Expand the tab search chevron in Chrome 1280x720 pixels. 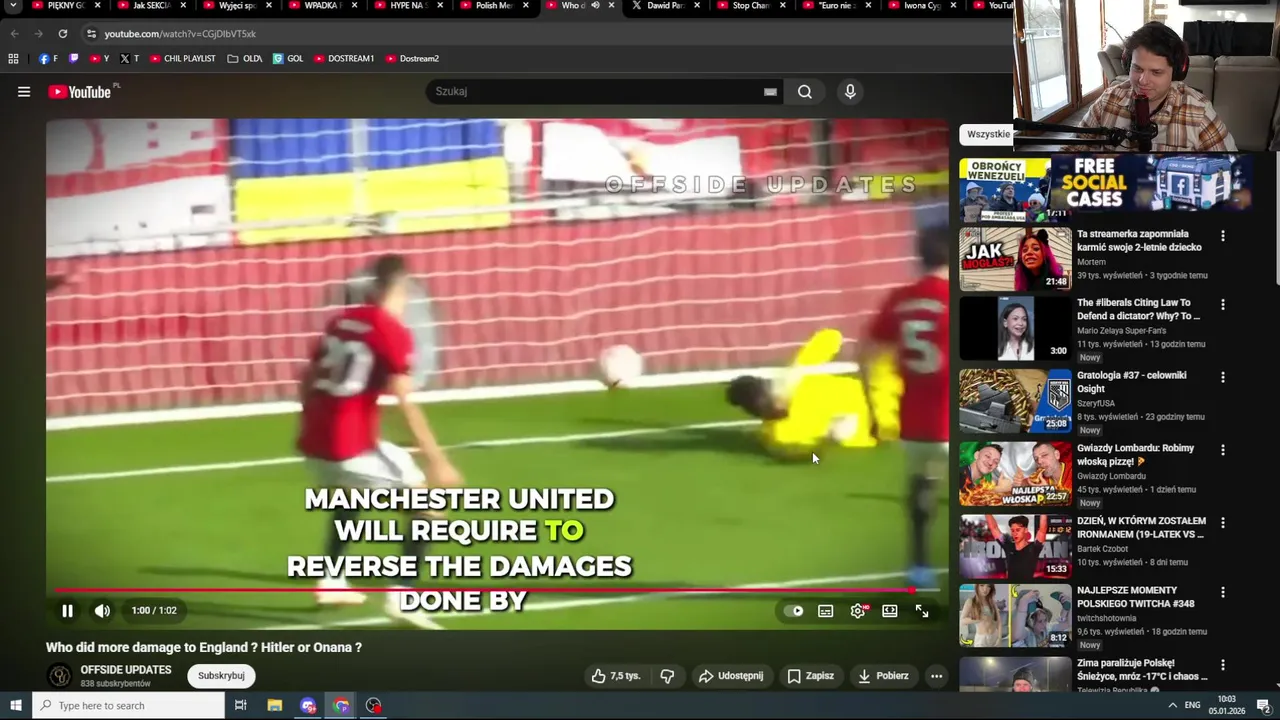(12, 6)
